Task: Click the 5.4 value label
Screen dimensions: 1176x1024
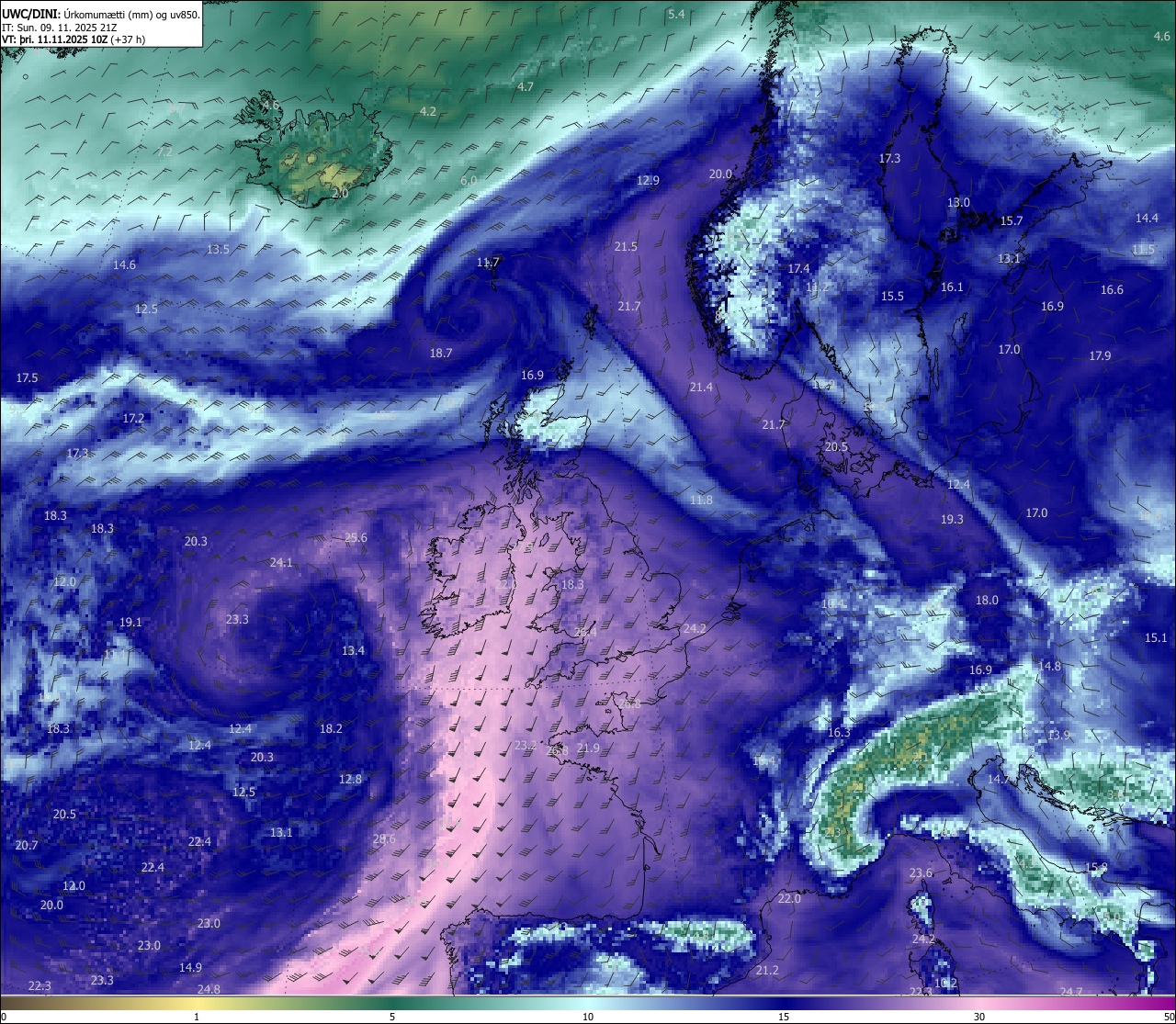Action: (676, 14)
